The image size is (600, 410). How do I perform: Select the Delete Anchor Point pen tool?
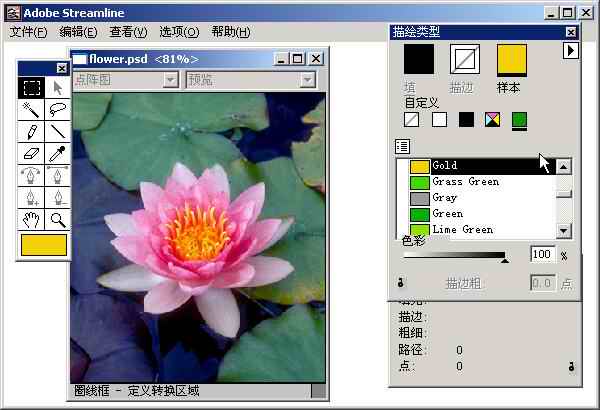(x=58, y=198)
